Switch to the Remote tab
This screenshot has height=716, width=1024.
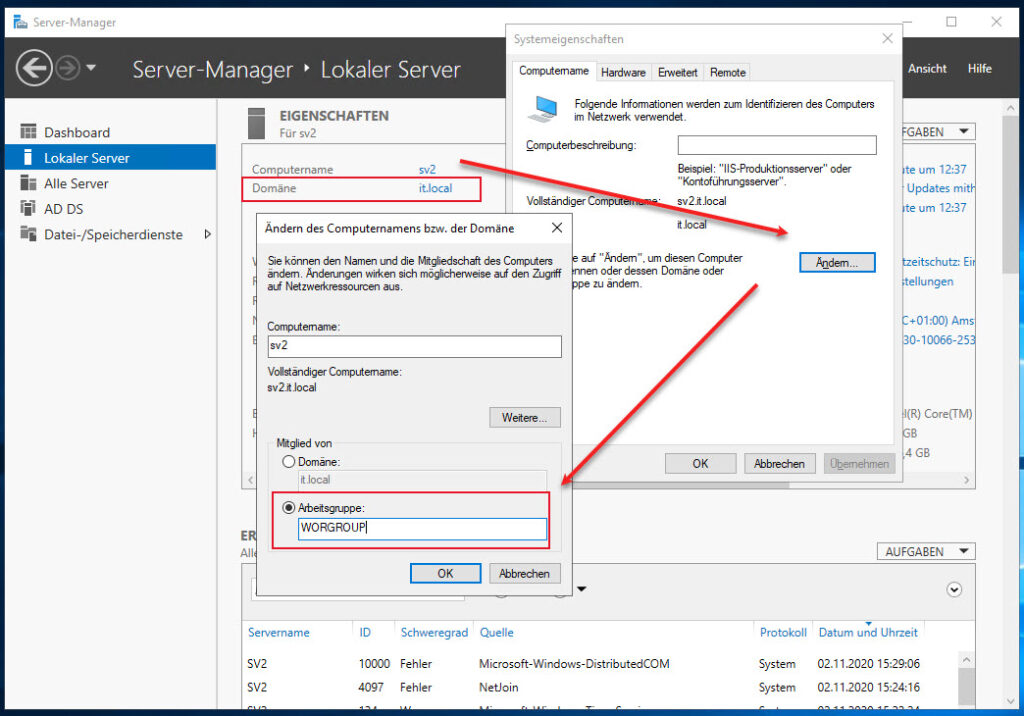(728, 73)
